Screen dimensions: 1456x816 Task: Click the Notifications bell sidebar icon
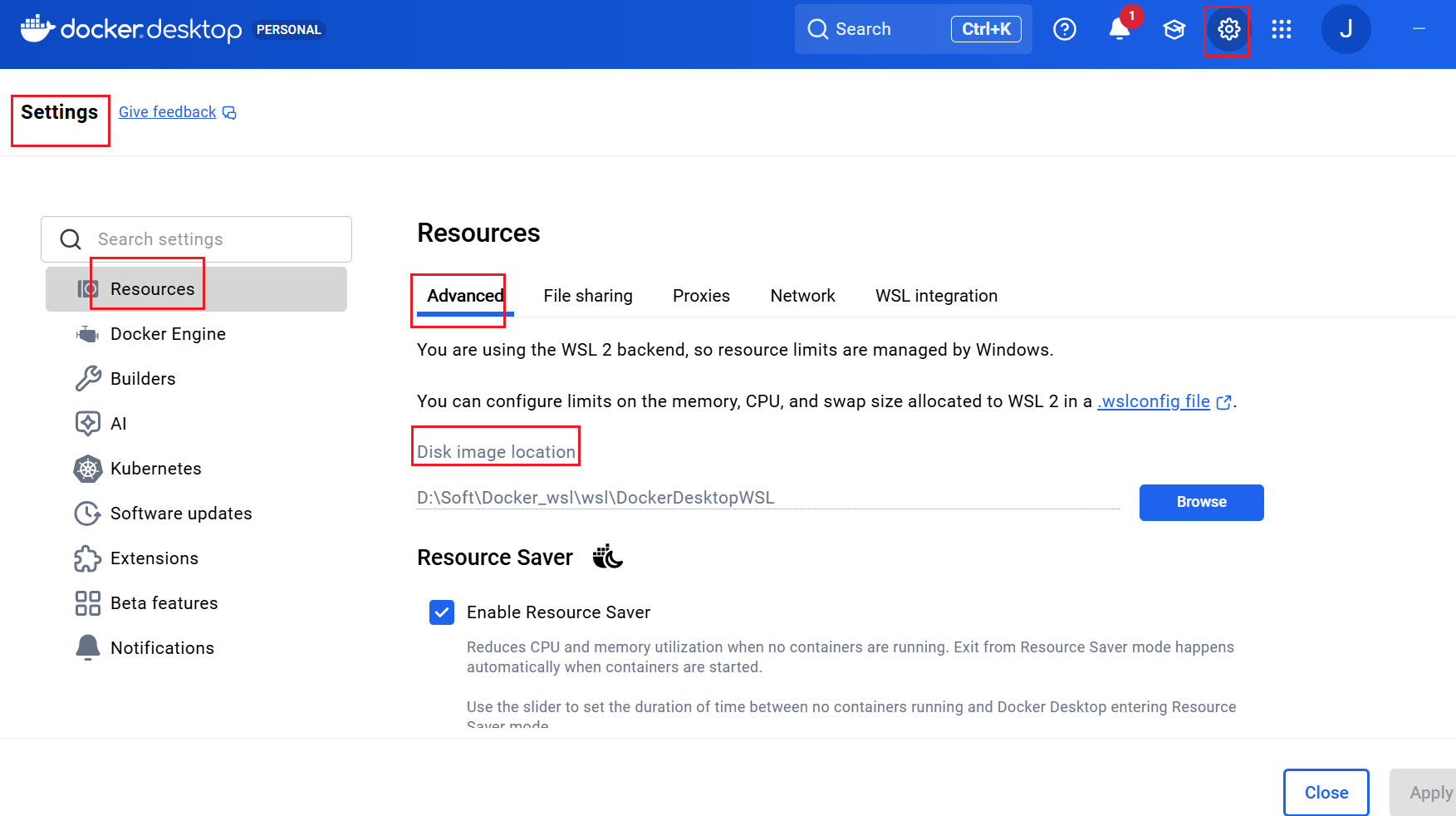point(87,648)
